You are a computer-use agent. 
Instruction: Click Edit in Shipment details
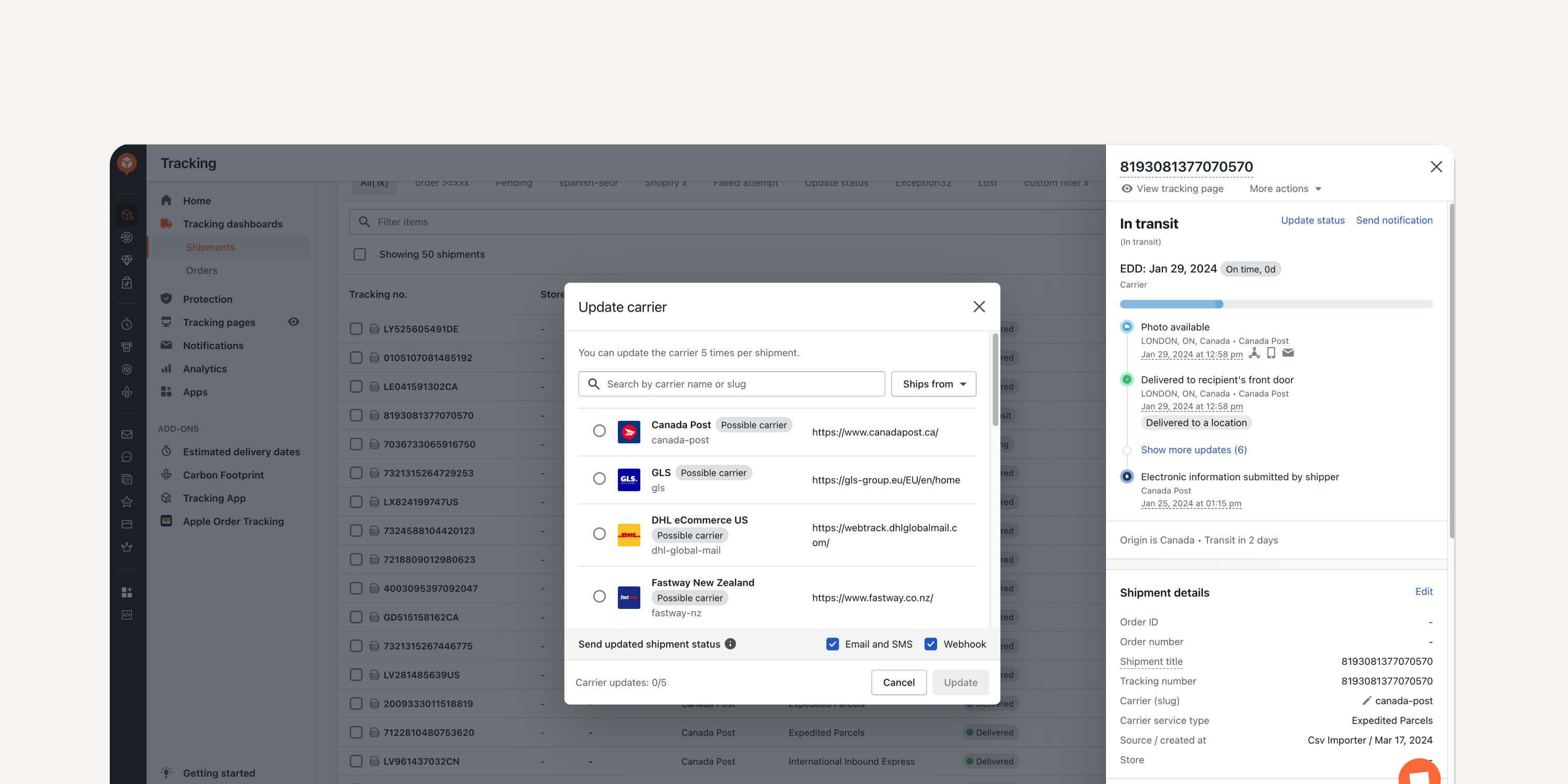coord(1423,592)
